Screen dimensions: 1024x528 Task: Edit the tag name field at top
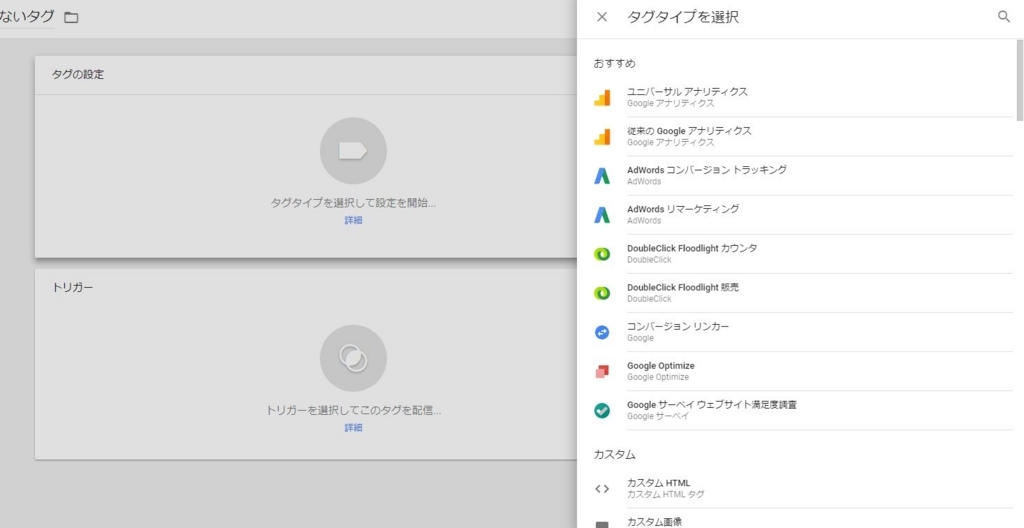[27, 17]
